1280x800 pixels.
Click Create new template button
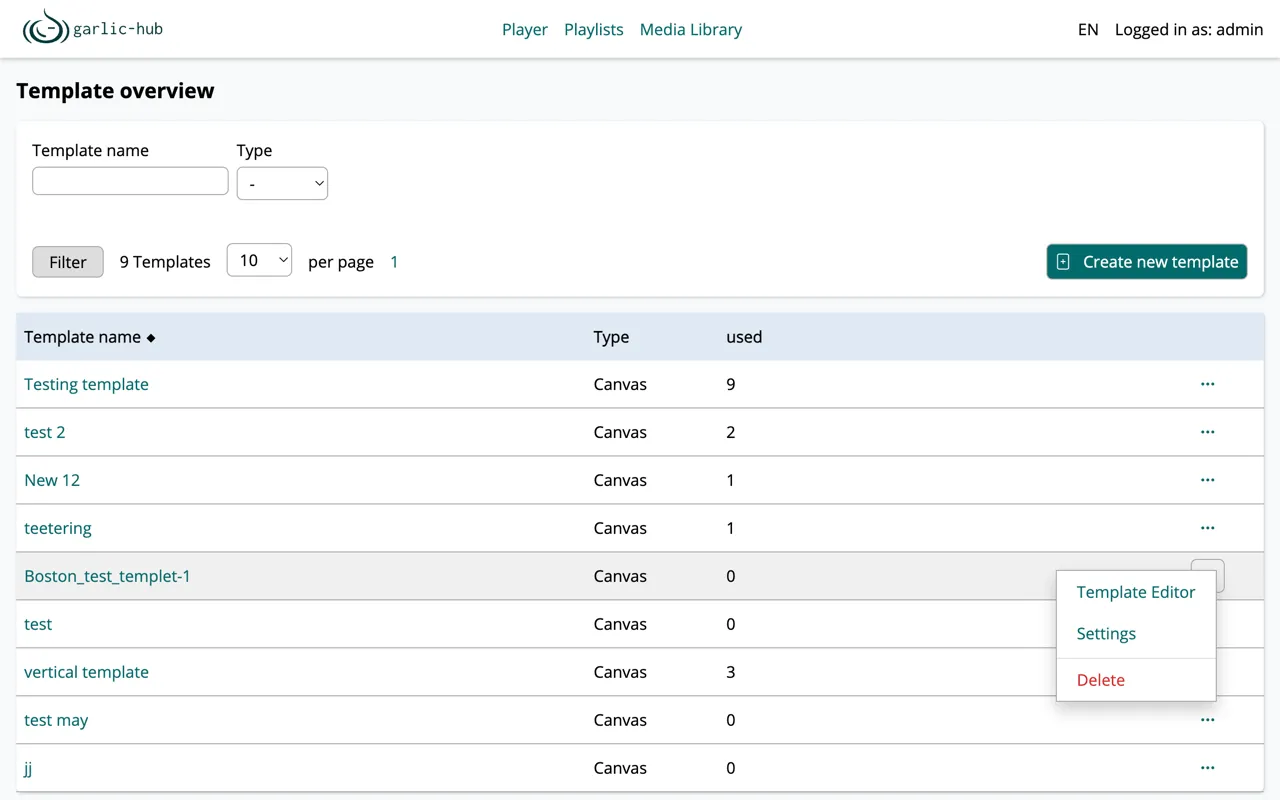click(x=1147, y=262)
